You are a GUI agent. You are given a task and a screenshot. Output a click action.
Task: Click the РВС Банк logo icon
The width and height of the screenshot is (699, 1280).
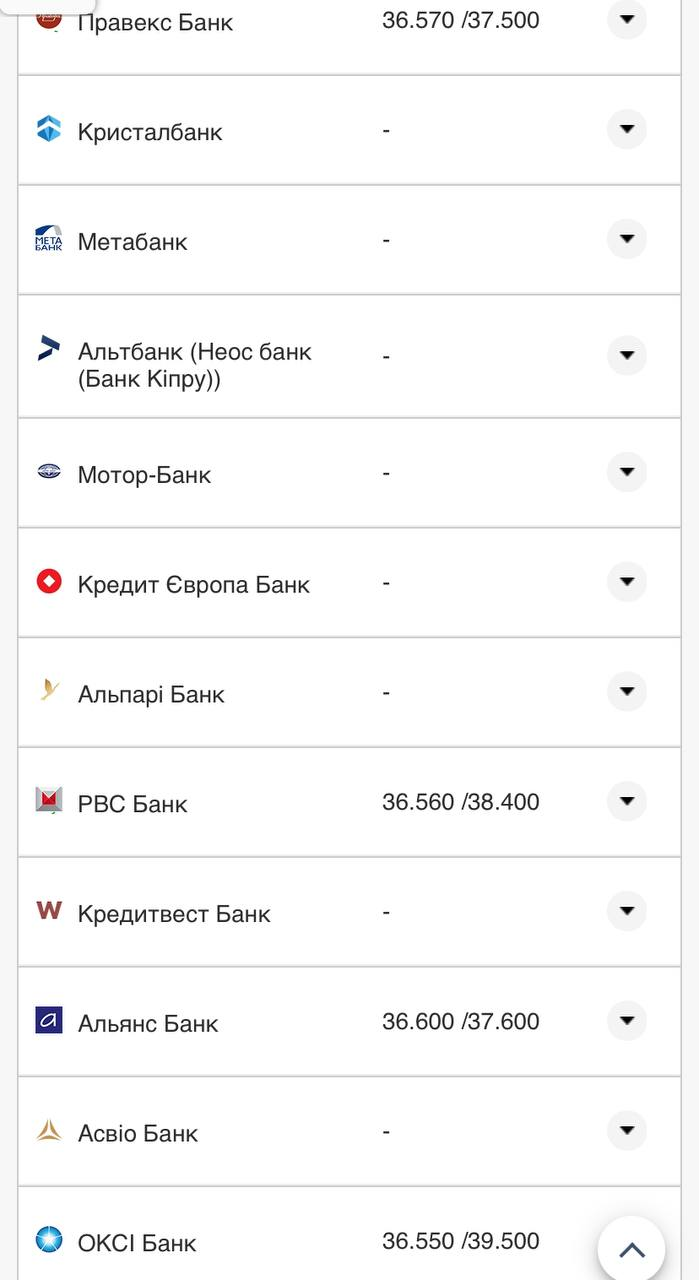pyautogui.click(x=49, y=800)
